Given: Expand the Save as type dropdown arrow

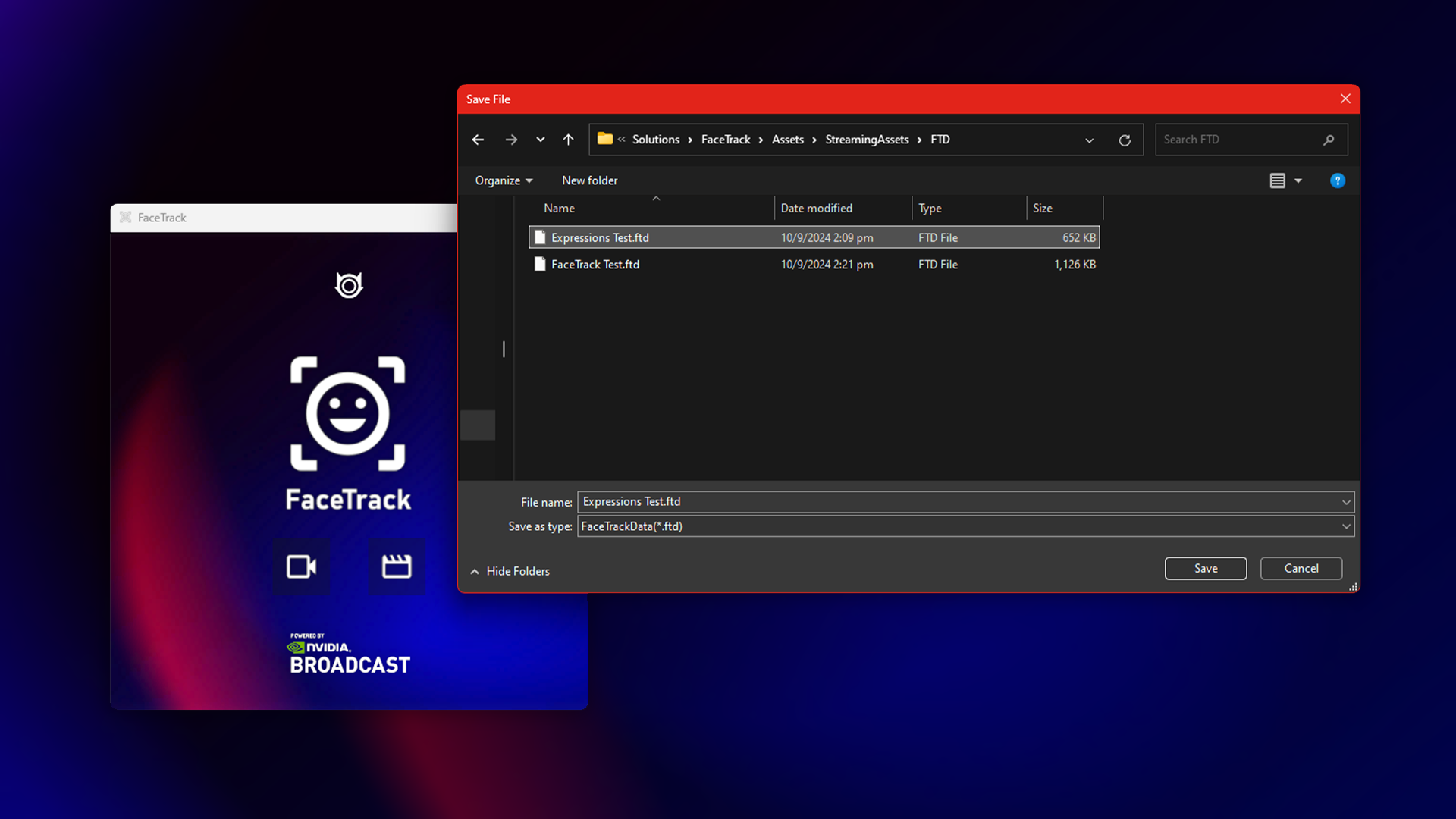Looking at the screenshot, I should pyautogui.click(x=1346, y=526).
